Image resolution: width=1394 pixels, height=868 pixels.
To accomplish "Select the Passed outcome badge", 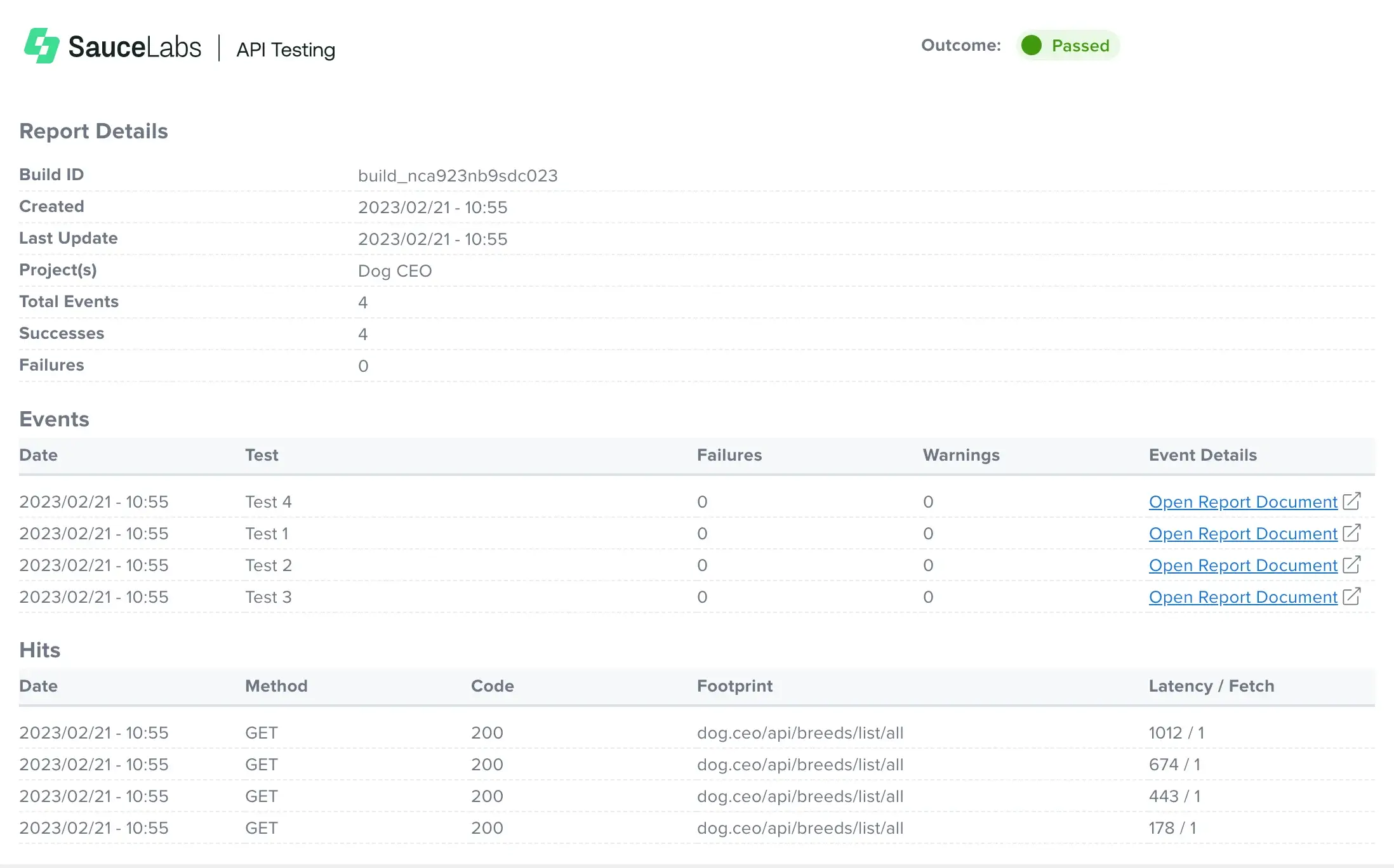I will coord(1068,45).
